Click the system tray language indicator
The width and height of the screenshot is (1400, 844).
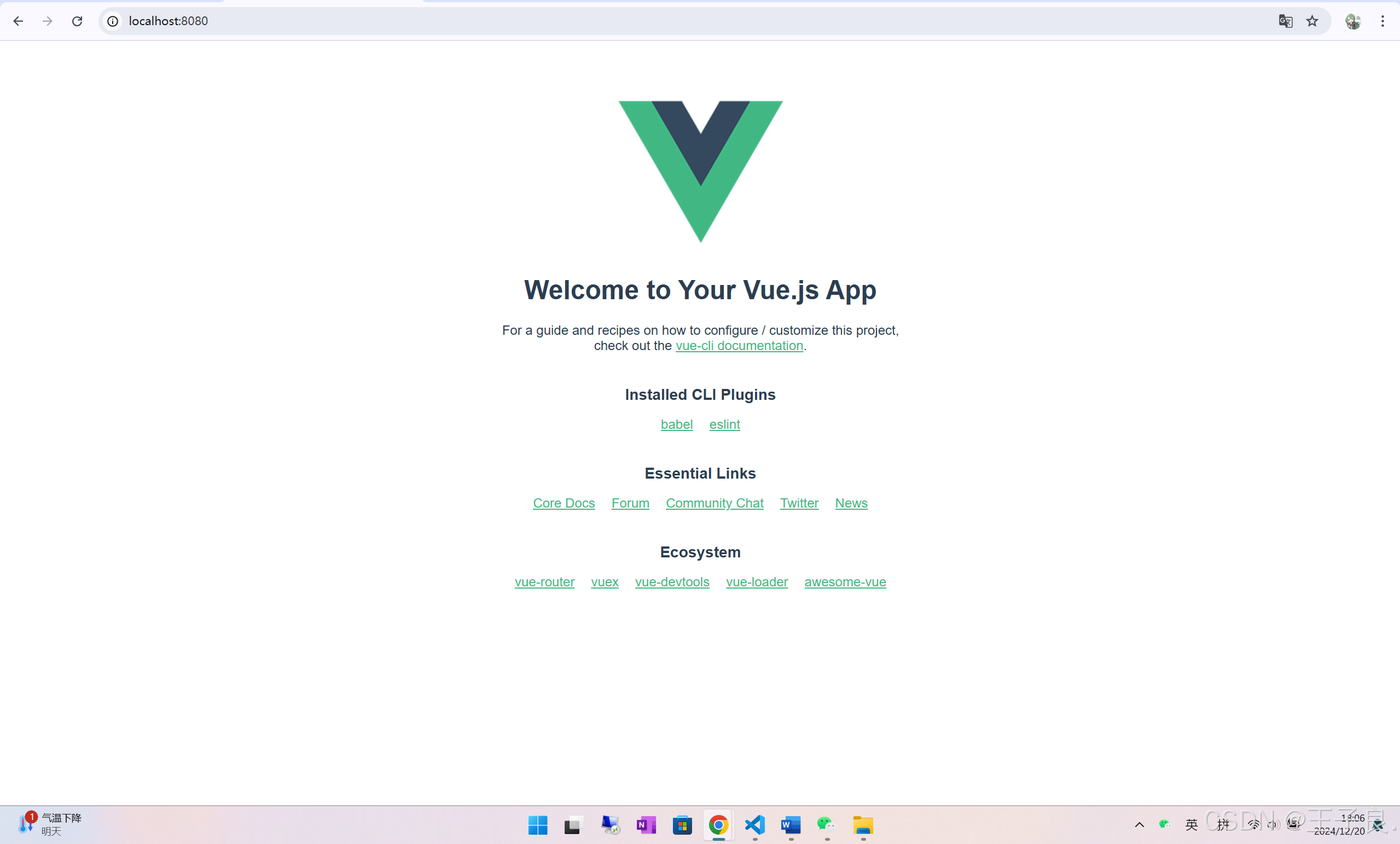coord(1192,824)
